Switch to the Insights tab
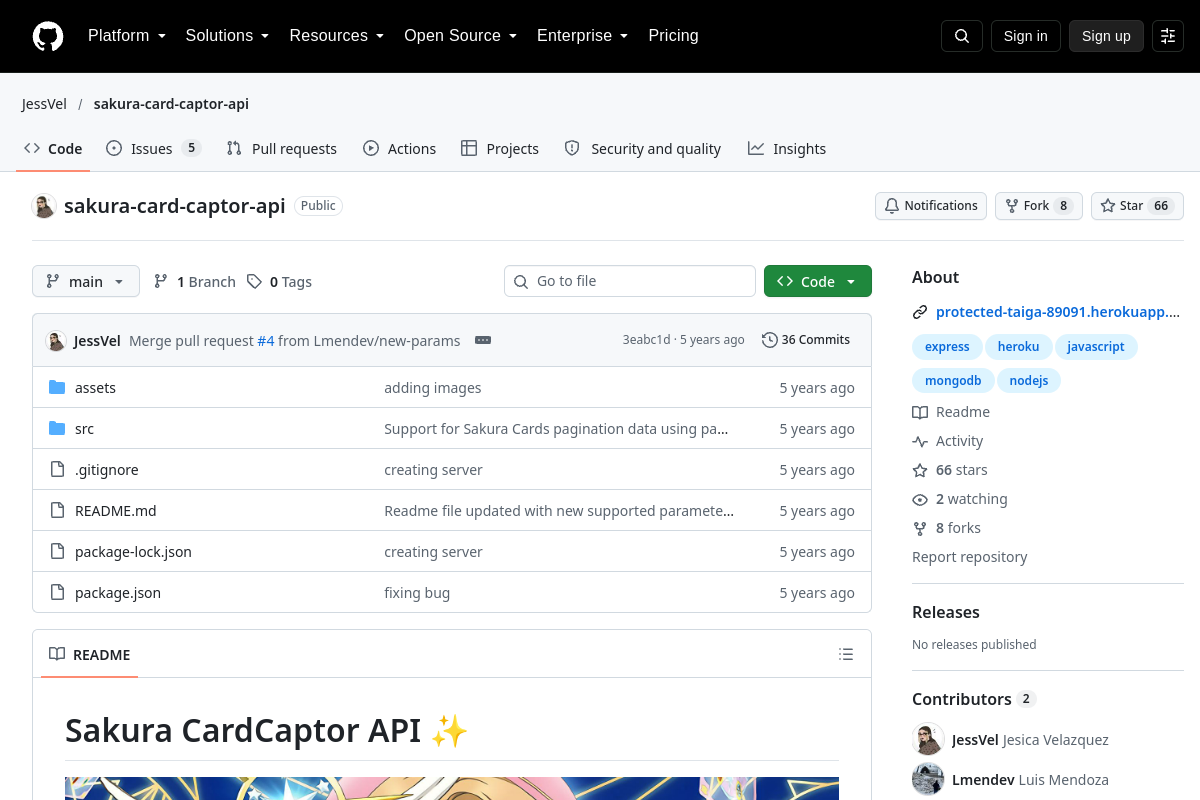The width and height of the screenshot is (1200, 800). (x=787, y=149)
